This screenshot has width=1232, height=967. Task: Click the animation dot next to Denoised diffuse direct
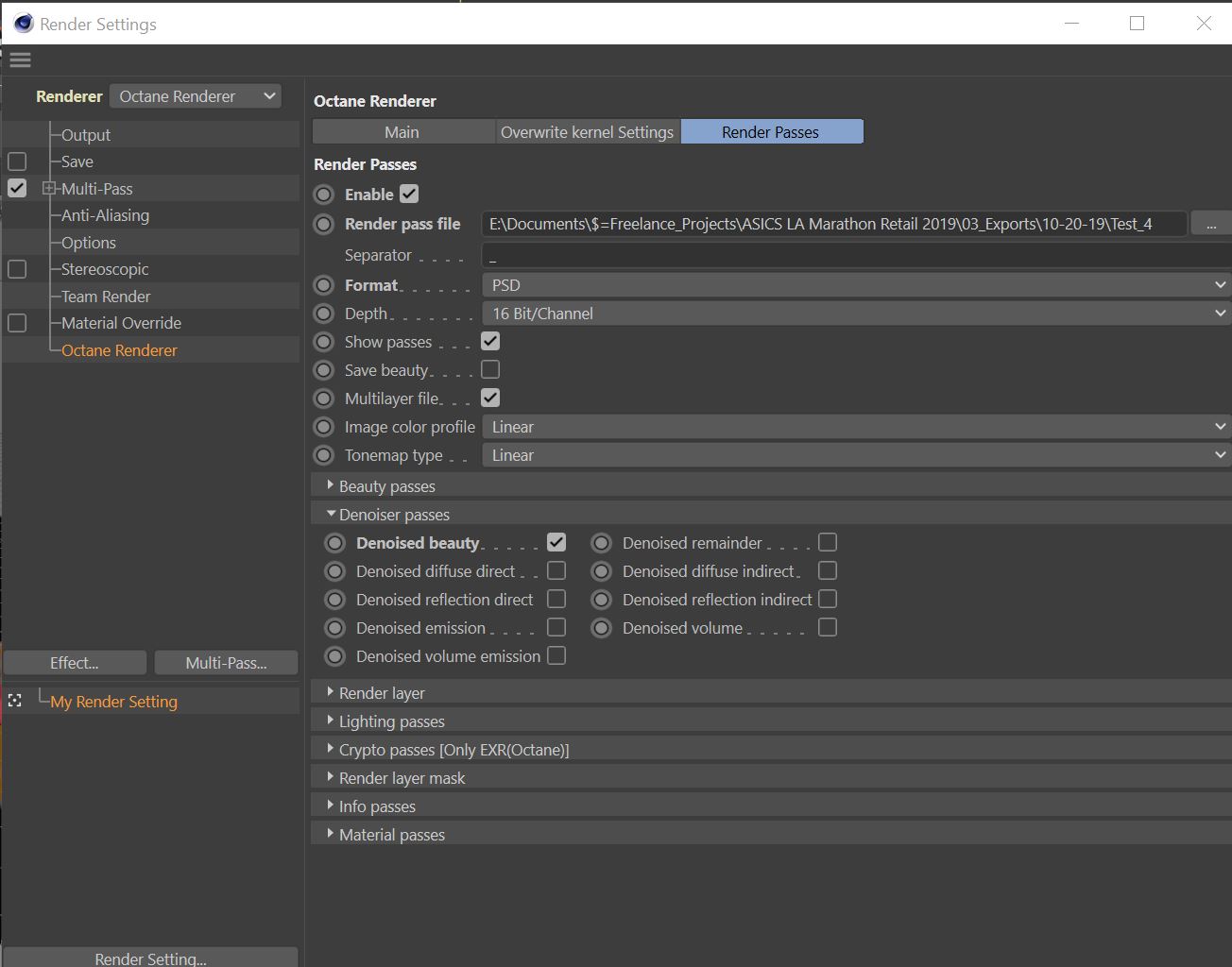[x=335, y=571]
